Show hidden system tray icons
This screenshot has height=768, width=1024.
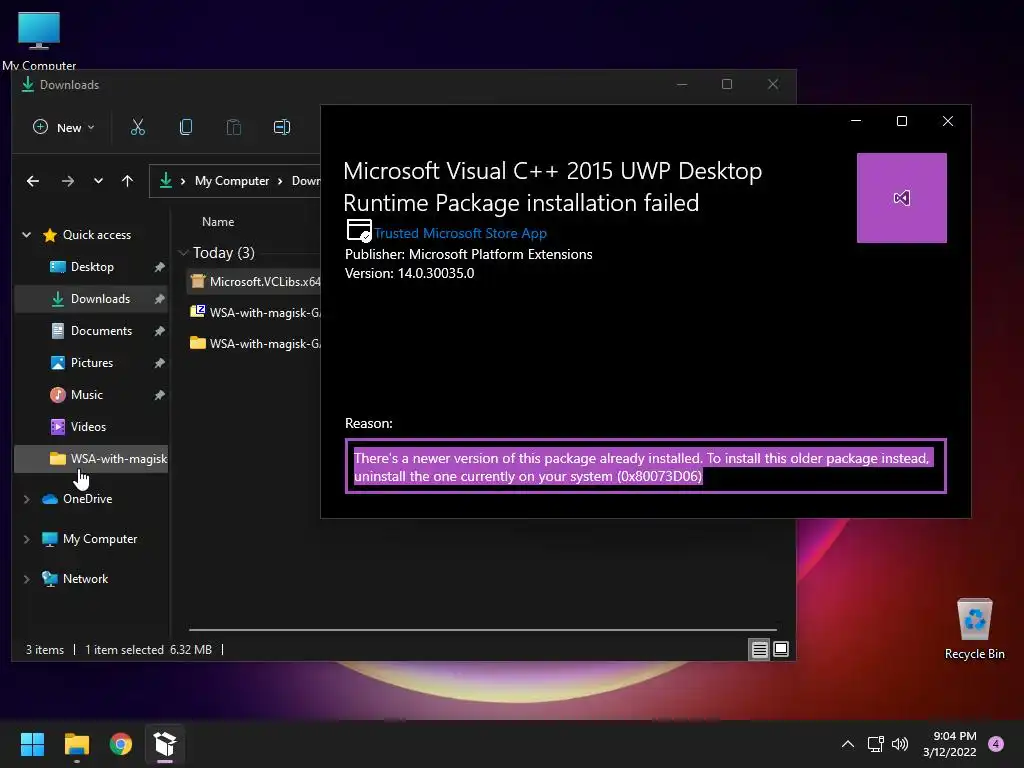(848, 744)
